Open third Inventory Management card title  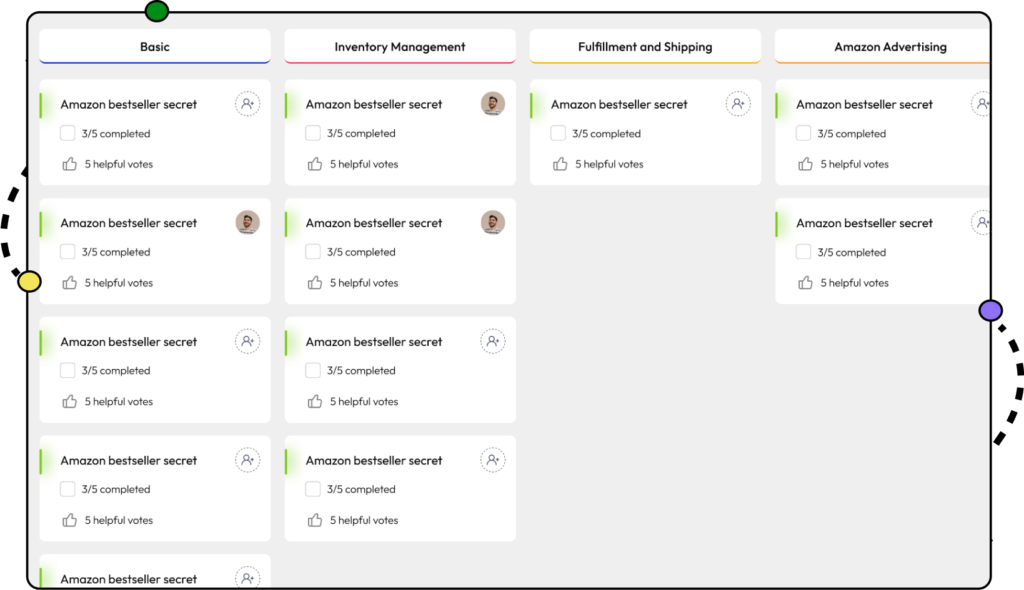click(x=374, y=342)
